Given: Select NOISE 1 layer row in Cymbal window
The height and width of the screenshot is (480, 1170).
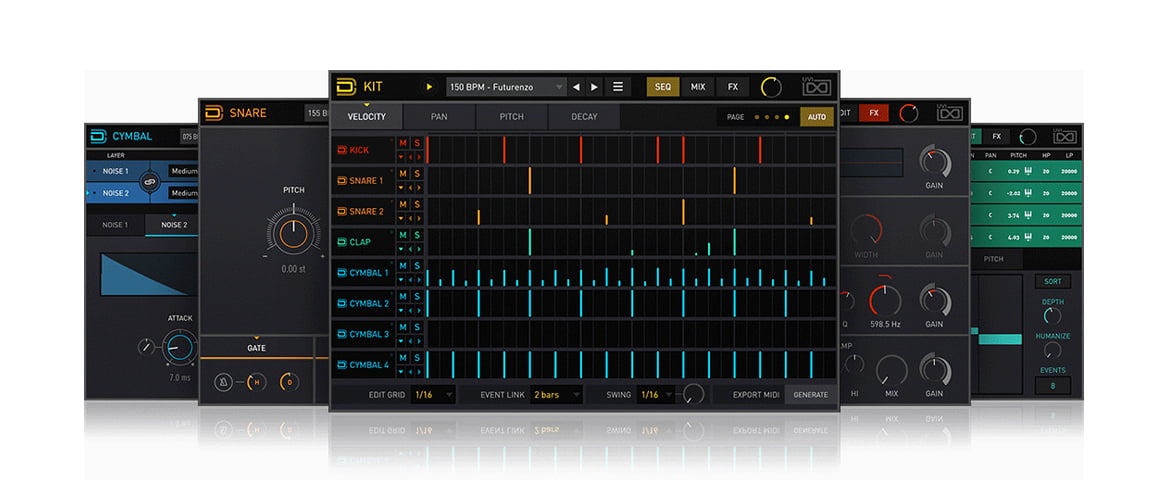Looking at the screenshot, I should pos(142,171).
